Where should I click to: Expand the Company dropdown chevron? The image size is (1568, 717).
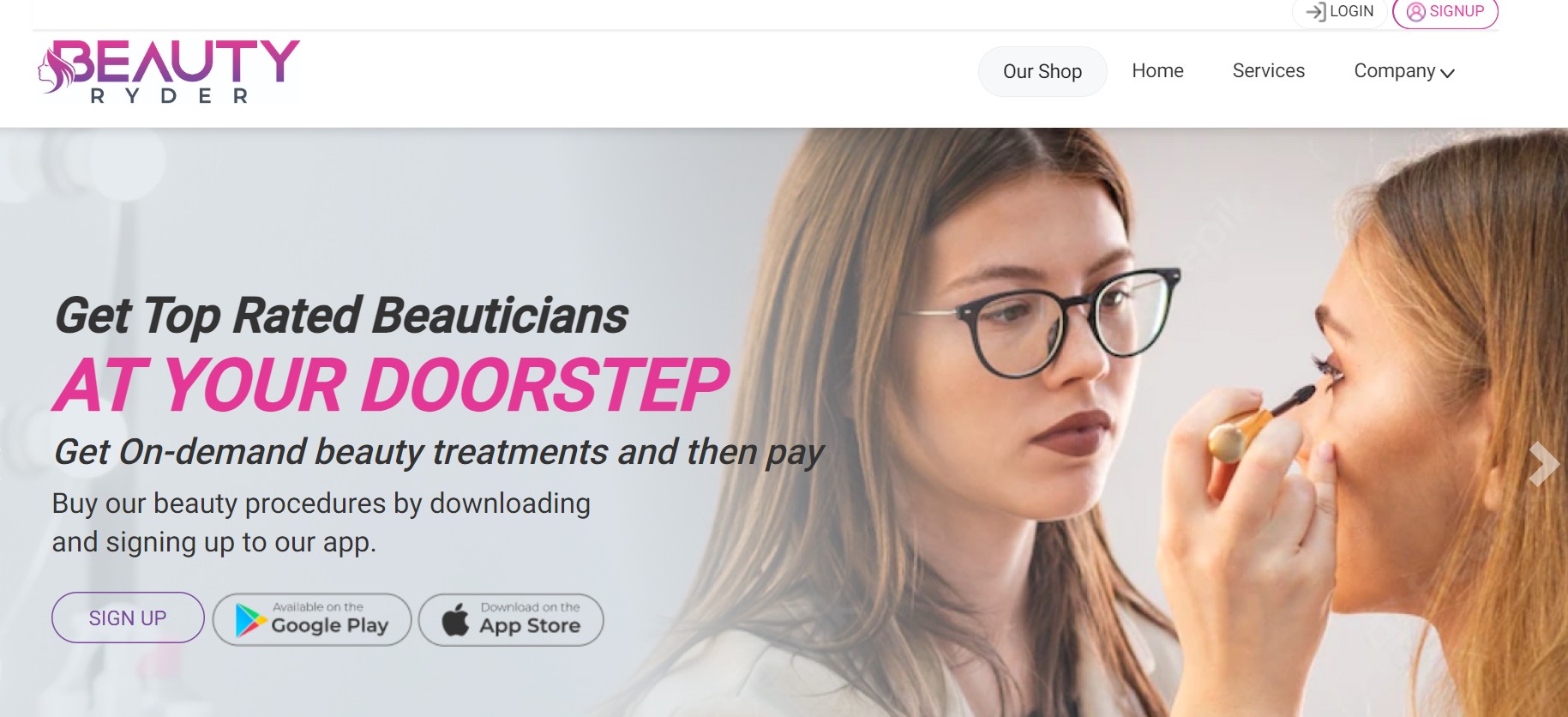pos(1448,74)
